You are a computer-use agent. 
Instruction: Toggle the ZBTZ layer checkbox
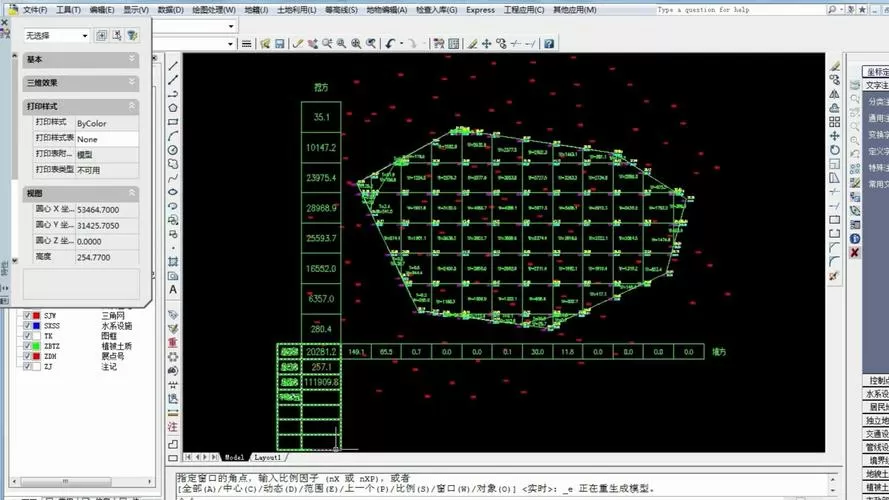click(27, 346)
